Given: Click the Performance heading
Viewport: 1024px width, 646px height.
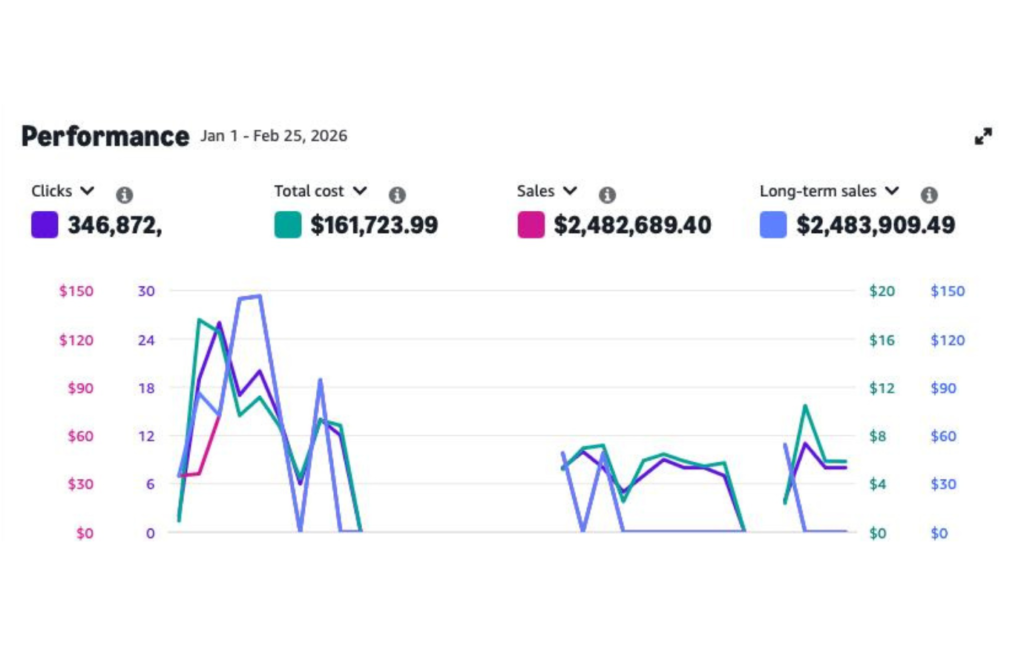Looking at the screenshot, I should [x=105, y=137].
